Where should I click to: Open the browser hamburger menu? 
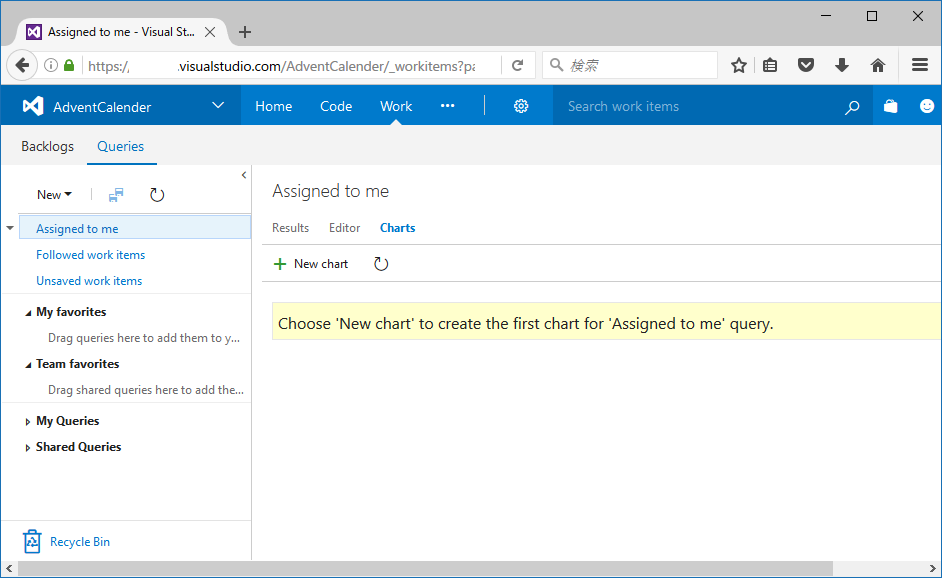click(x=920, y=65)
